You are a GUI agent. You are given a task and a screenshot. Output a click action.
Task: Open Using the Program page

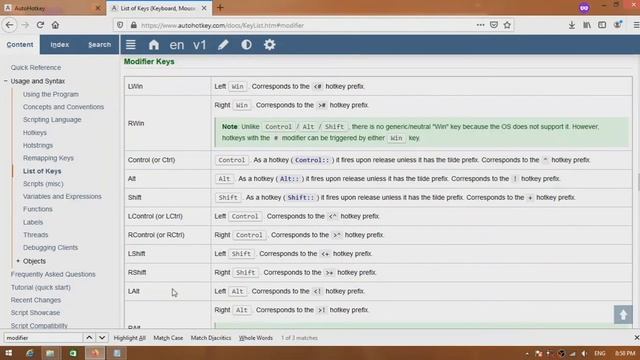tap(51, 94)
